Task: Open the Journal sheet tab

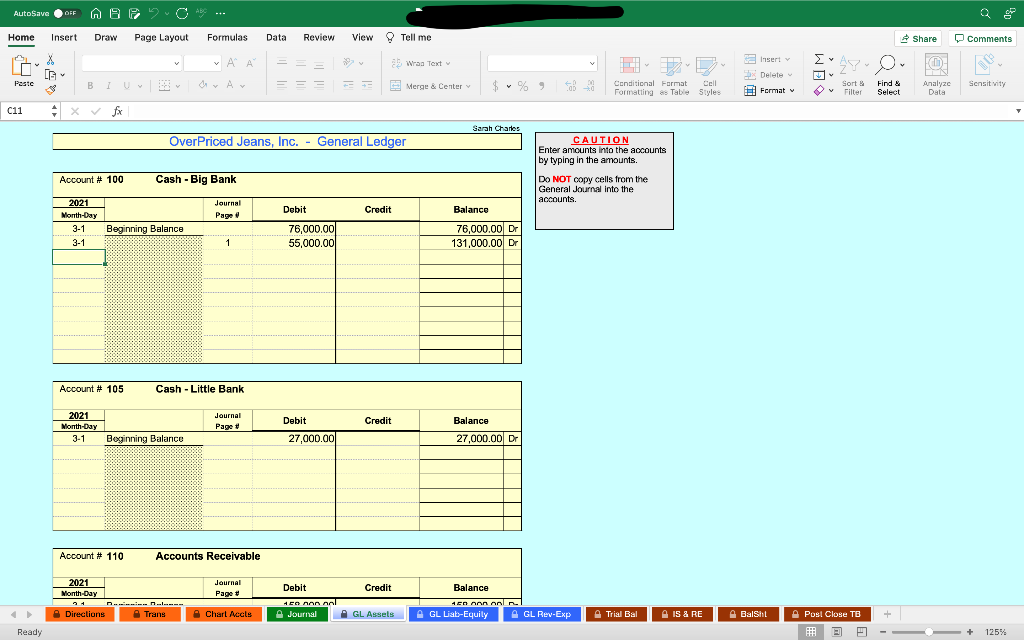Action: click(296, 613)
